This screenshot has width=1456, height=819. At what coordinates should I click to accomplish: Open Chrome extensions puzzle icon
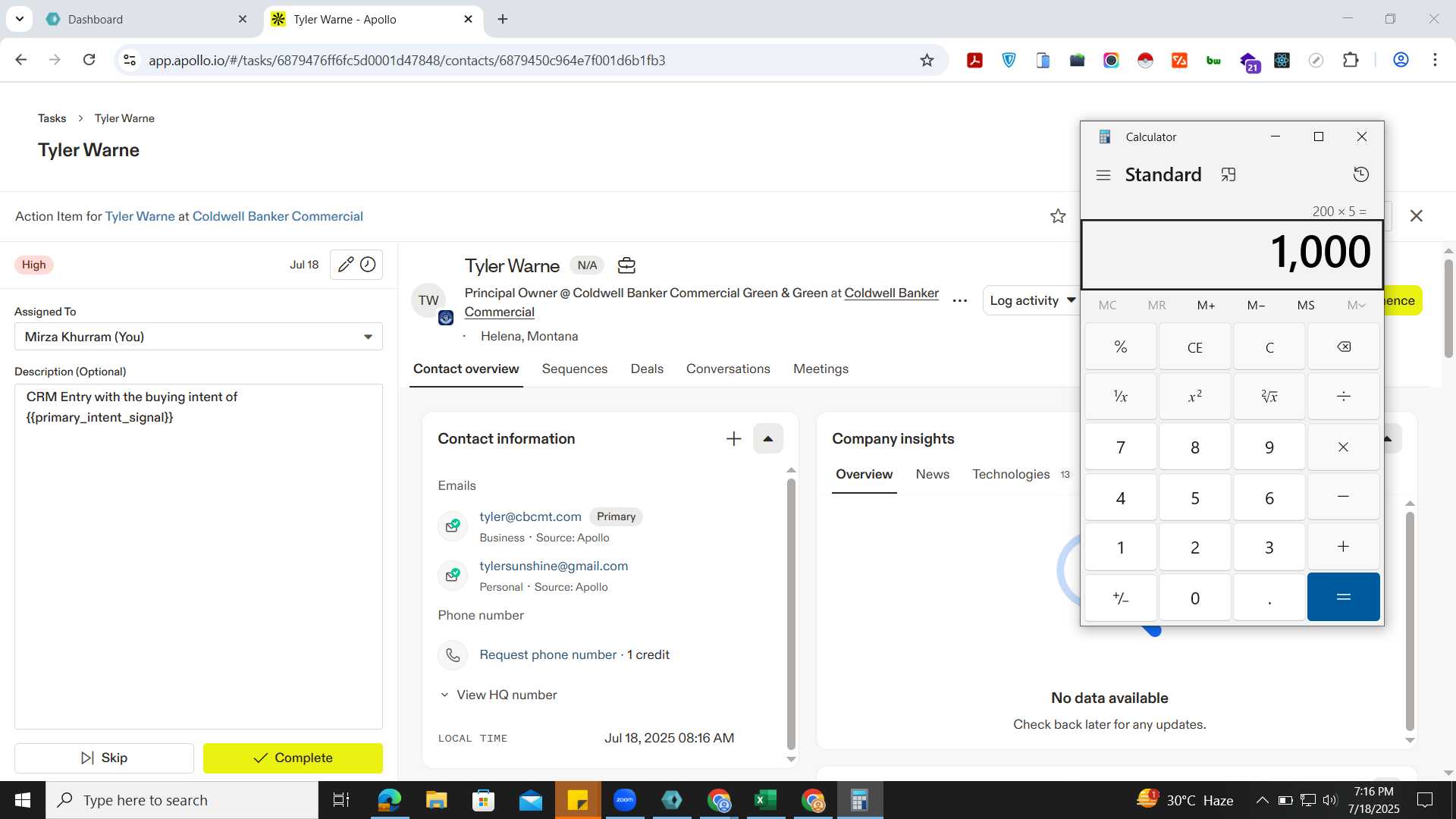1350,60
